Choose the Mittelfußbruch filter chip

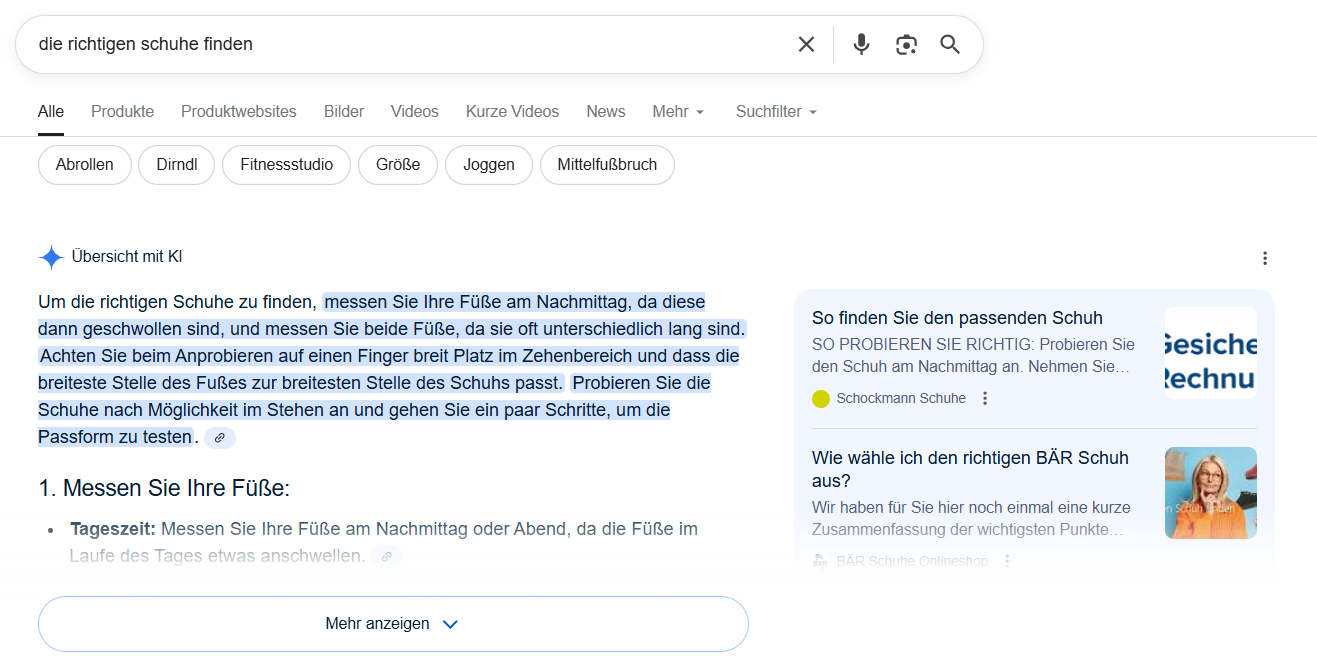click(x=607, y=165)
